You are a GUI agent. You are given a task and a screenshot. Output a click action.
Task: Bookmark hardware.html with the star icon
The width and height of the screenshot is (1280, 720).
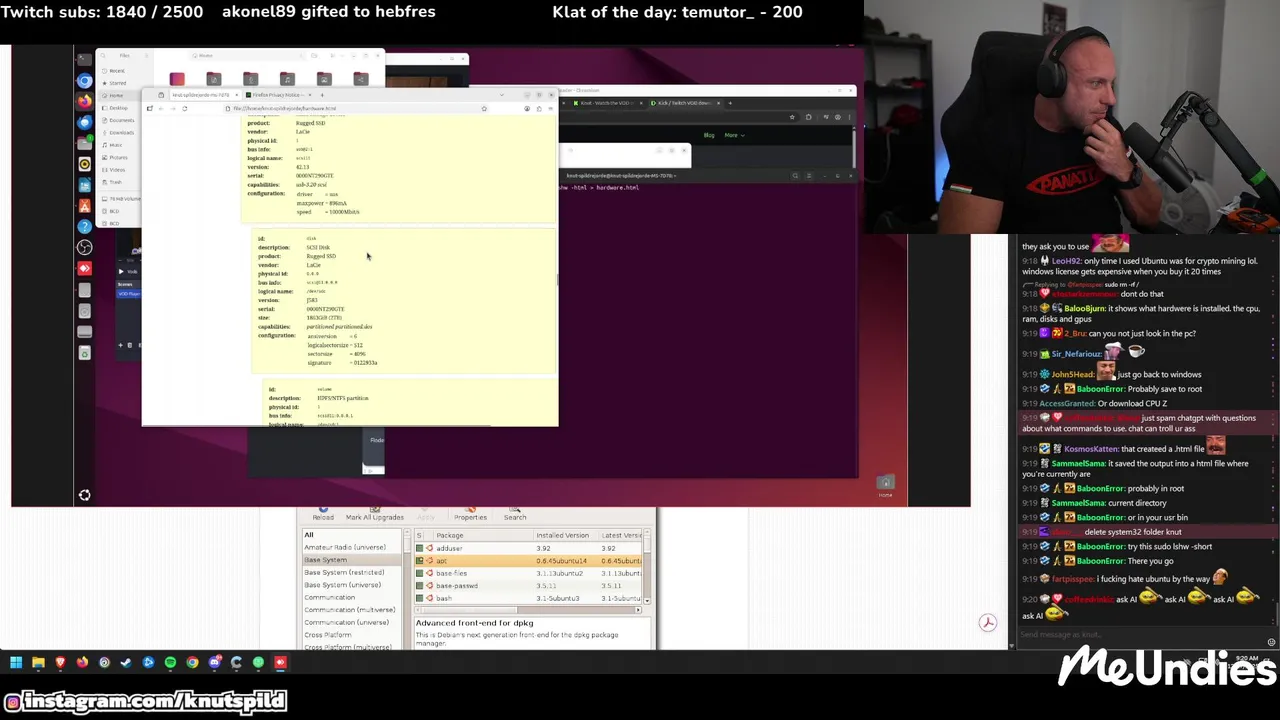point(484,108)
